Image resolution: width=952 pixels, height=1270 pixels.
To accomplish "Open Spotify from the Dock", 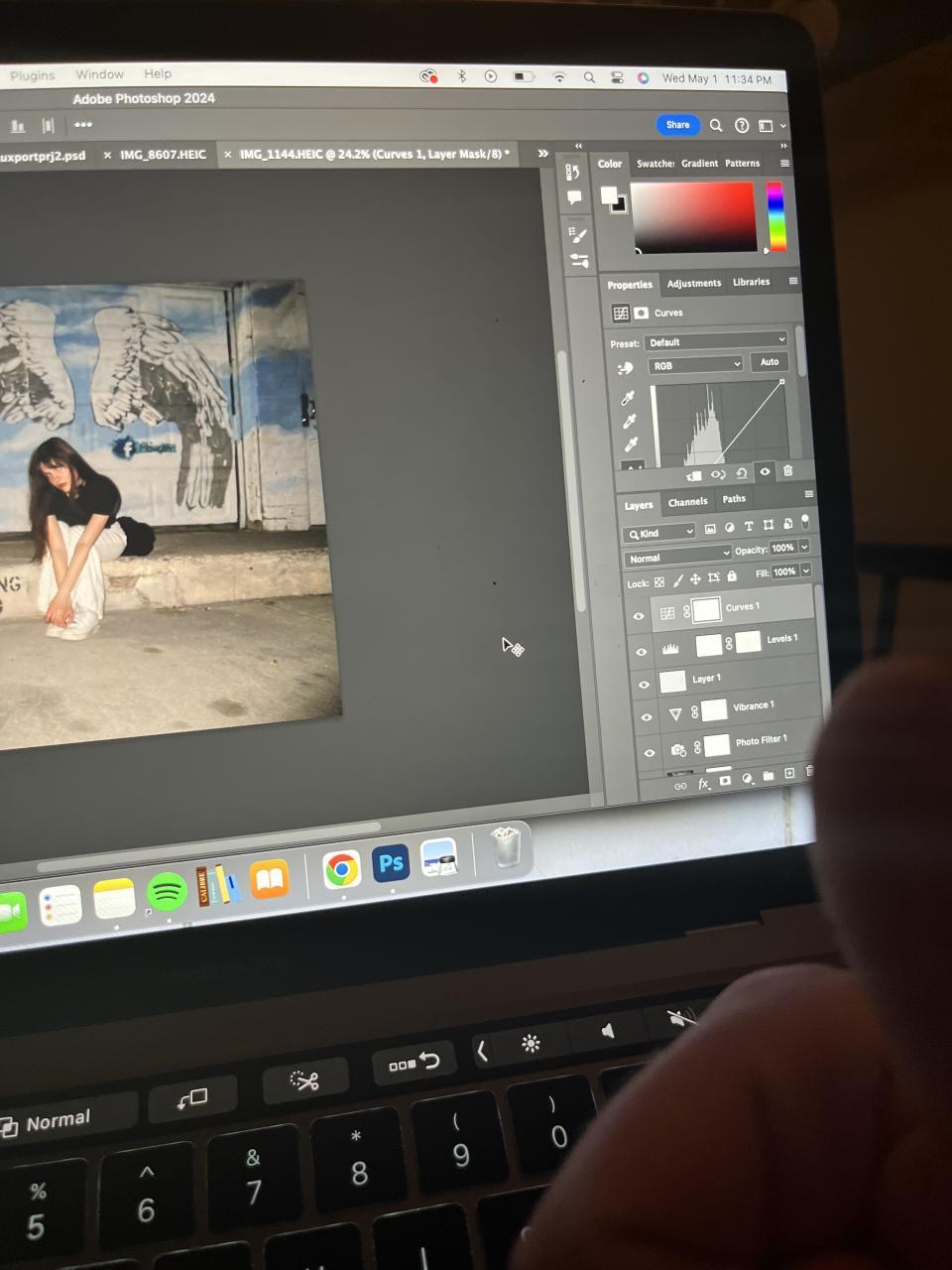I will pos(167,893).
